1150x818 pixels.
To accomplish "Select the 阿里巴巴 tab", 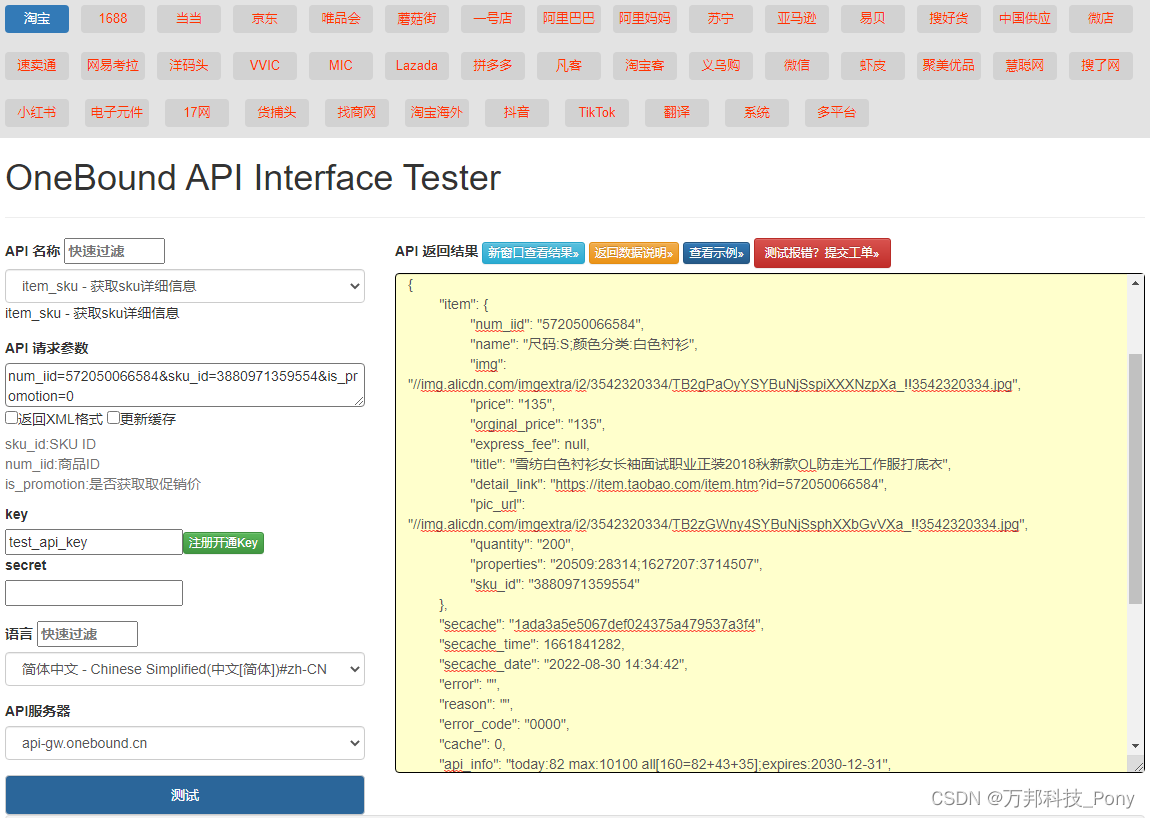I will (x=568, y=18).
